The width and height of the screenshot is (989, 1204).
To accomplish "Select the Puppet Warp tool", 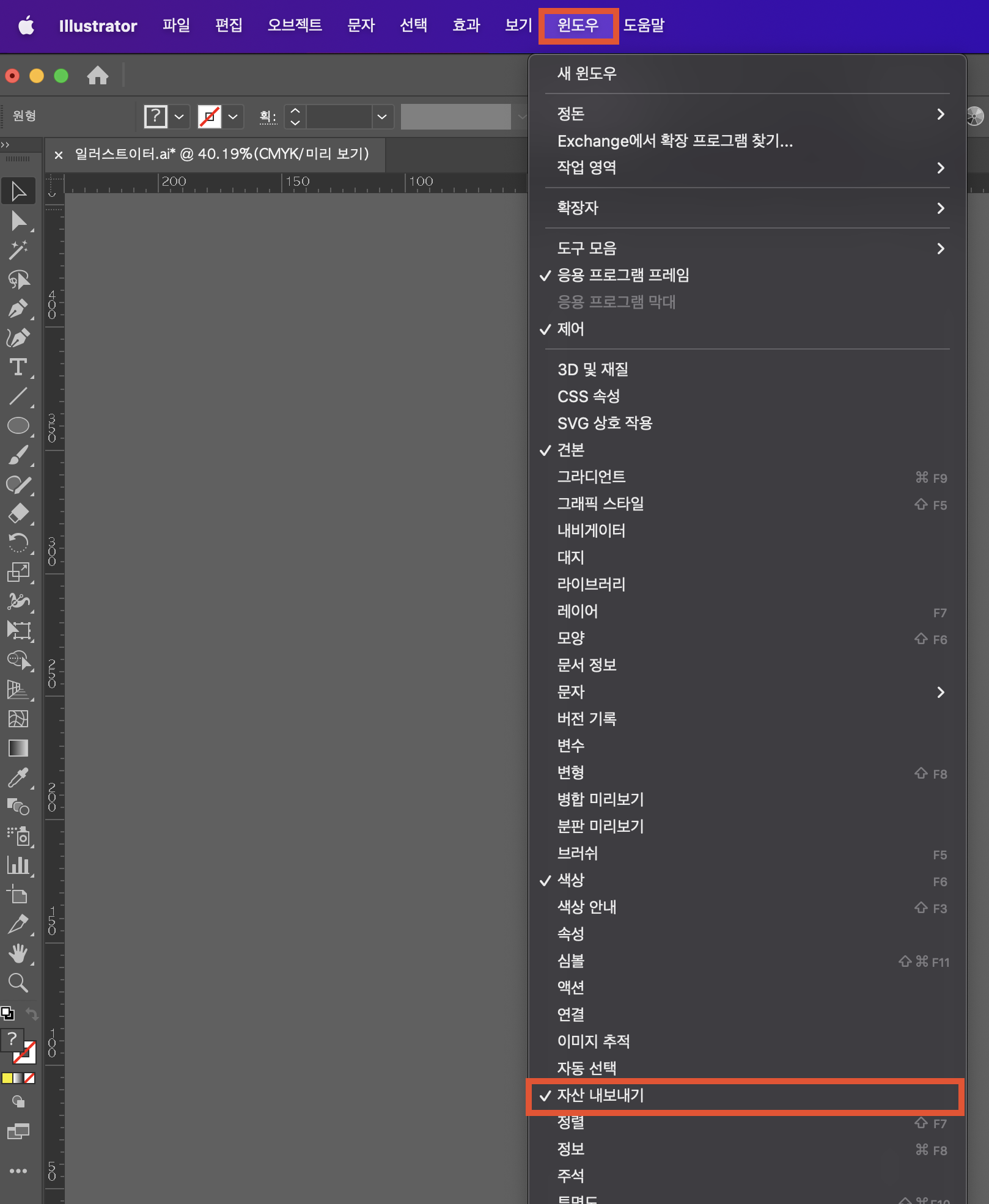I will (18, 601).
